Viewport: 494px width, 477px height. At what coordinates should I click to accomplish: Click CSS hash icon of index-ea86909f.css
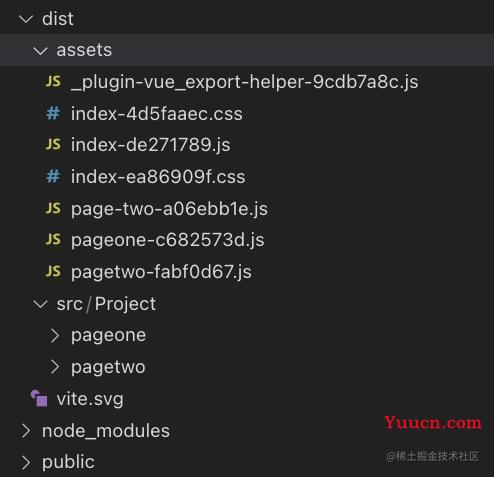tap(53, 176)
